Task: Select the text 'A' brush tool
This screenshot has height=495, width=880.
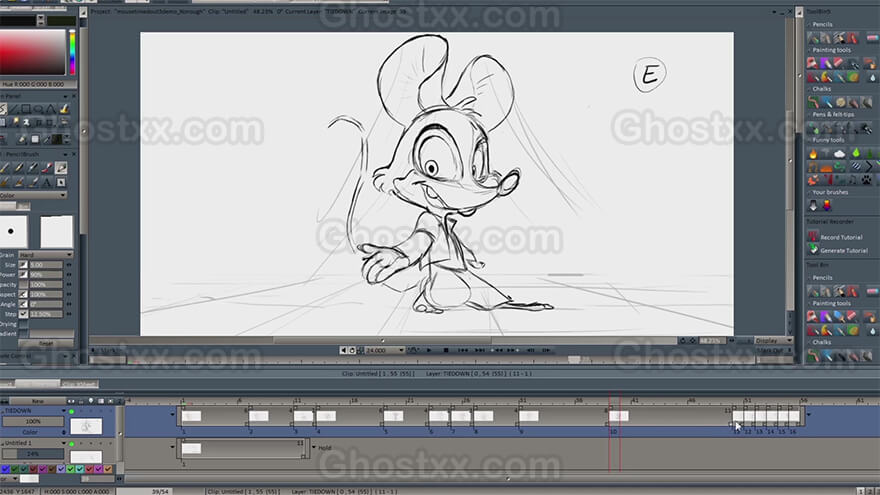Action: tap(47, 182)
